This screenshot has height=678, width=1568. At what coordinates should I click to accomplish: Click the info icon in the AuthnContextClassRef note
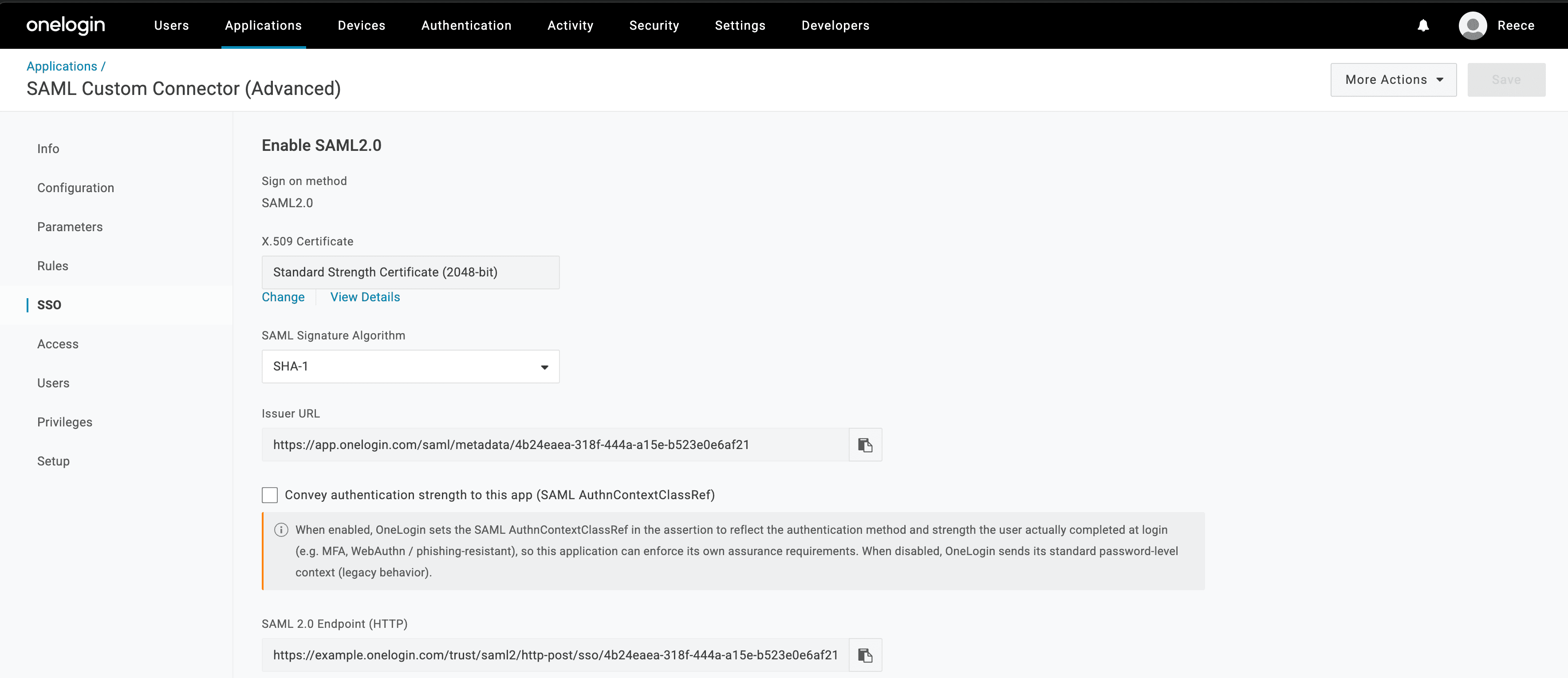coord(281,530)
